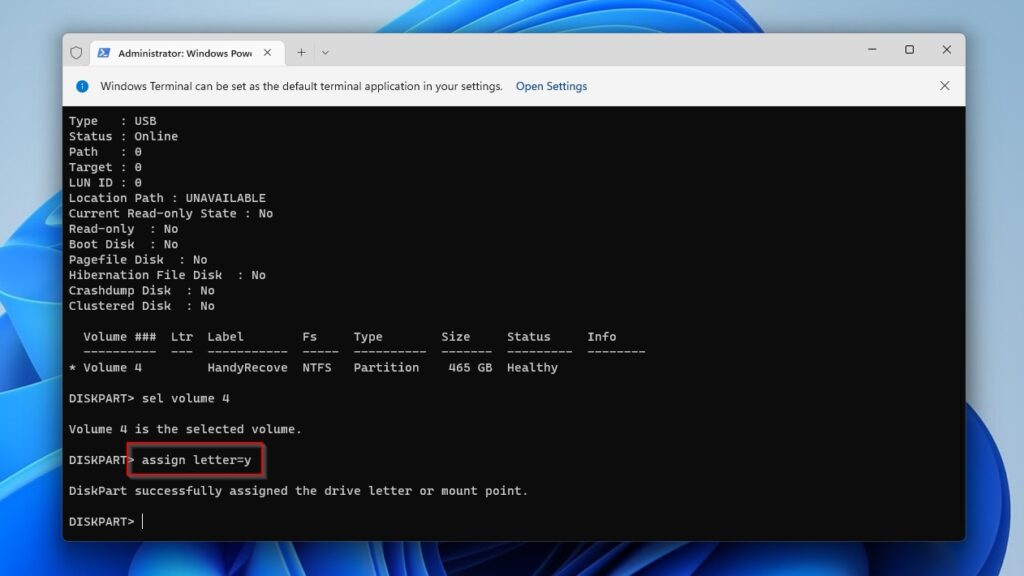Screen dimensions: 1024x576
Task: Dismiss the default terminal banner
Action: 944,86
